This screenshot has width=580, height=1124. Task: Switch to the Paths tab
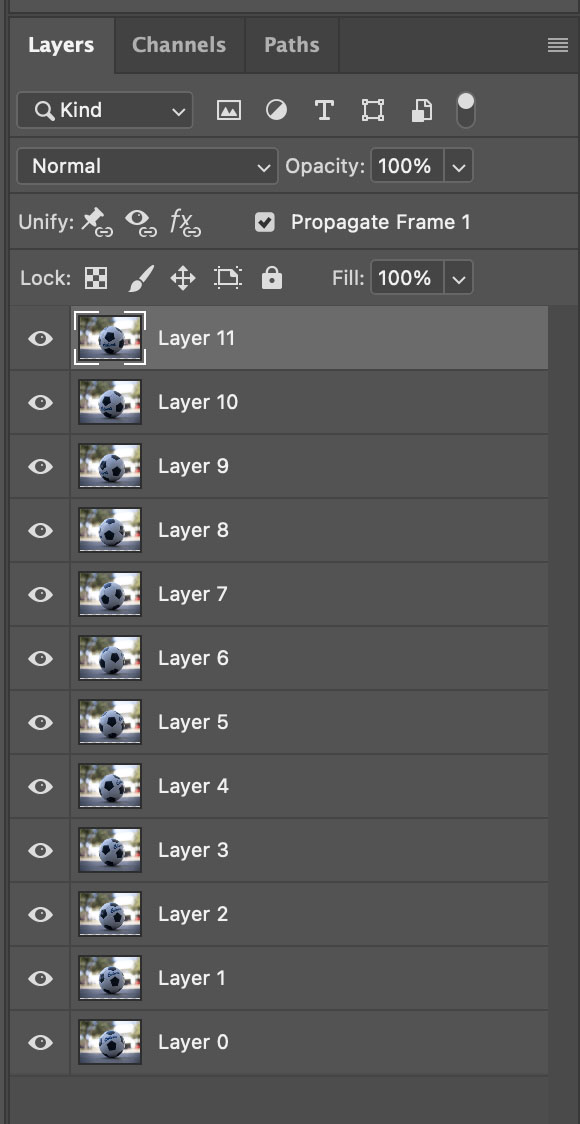click(x=292, y=45)
